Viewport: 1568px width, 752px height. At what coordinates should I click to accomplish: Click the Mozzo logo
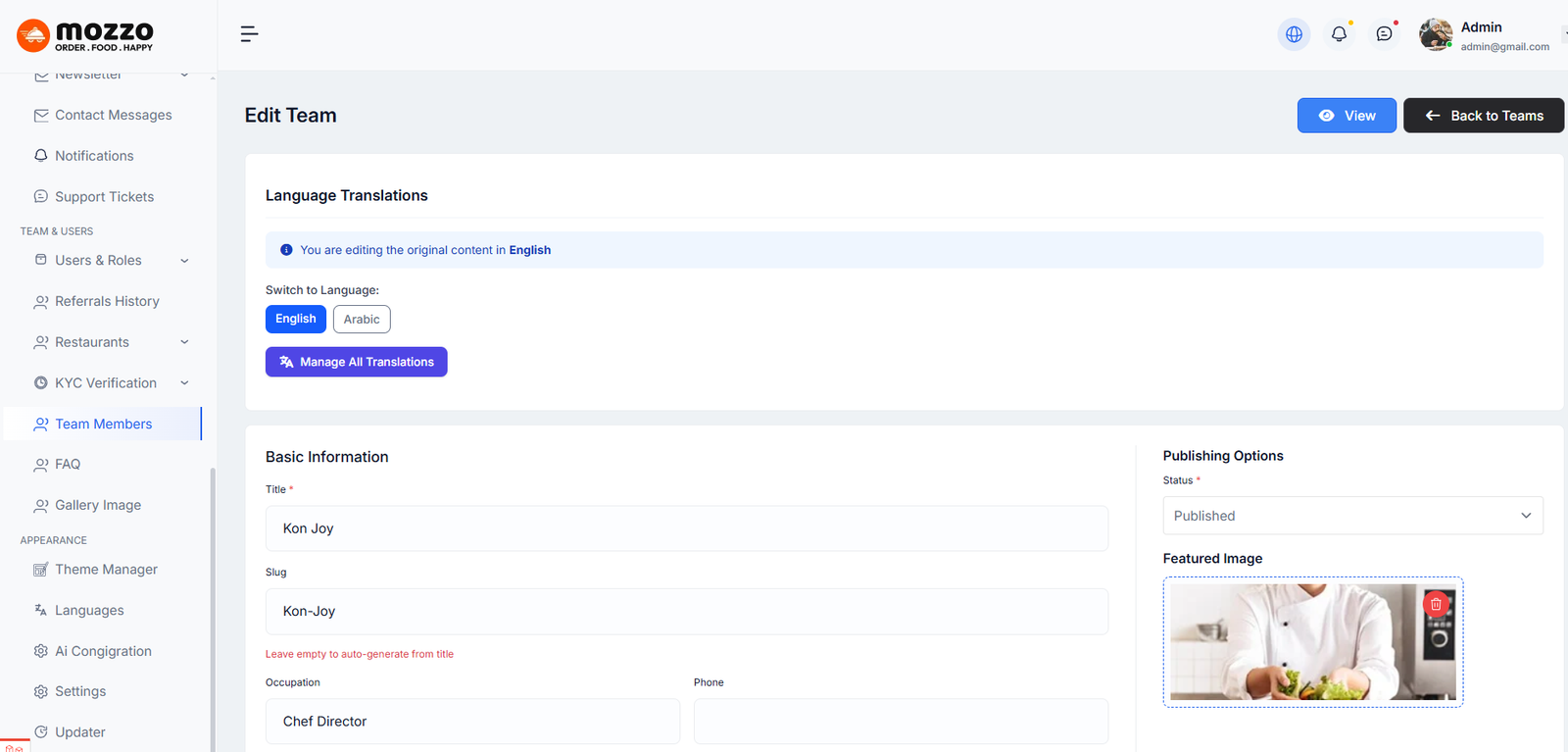[85, 35]
